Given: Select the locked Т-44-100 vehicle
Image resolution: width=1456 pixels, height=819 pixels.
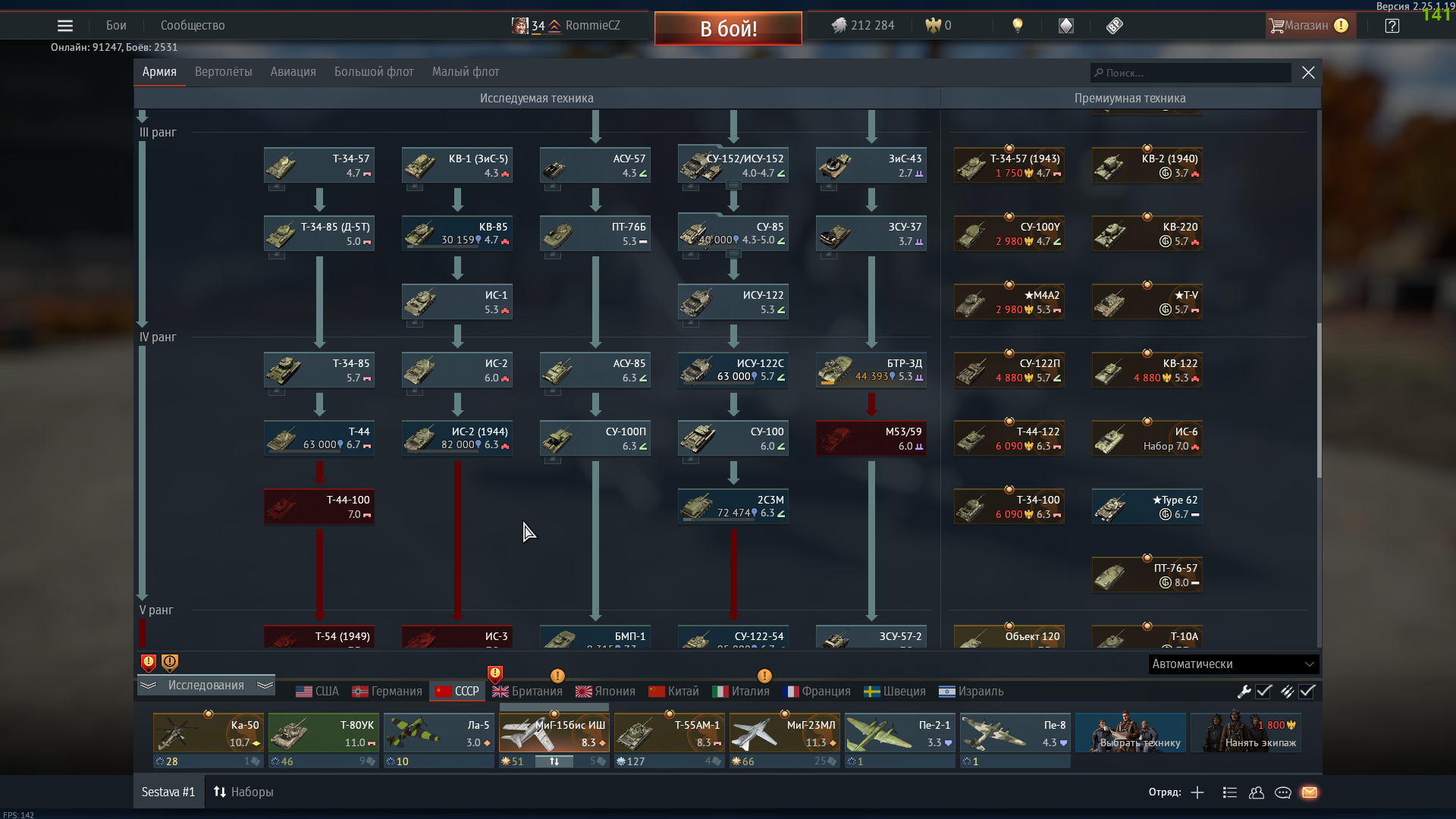Looking at the screenshot, I should coord(319,507).
